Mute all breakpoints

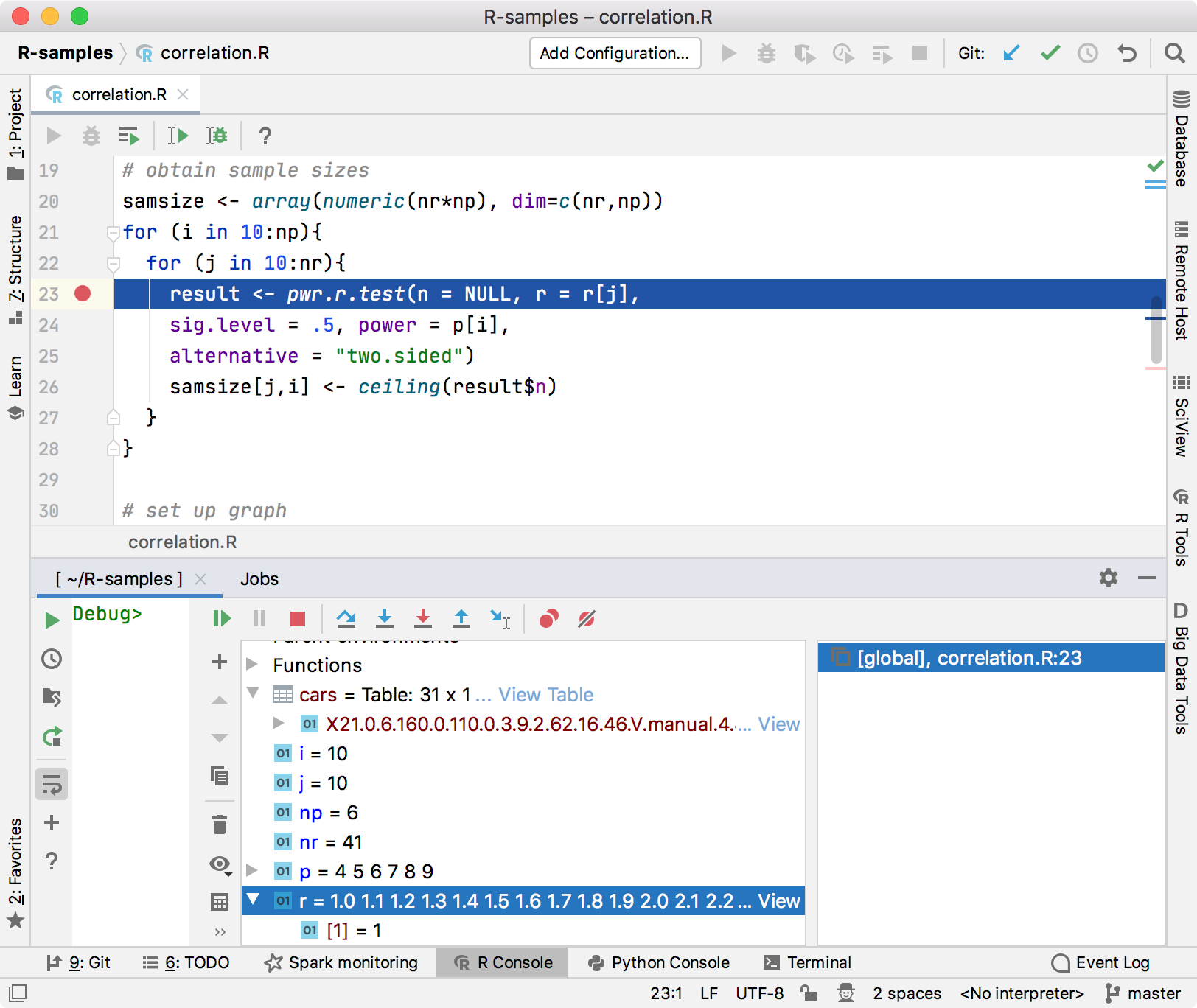[586, 619]
